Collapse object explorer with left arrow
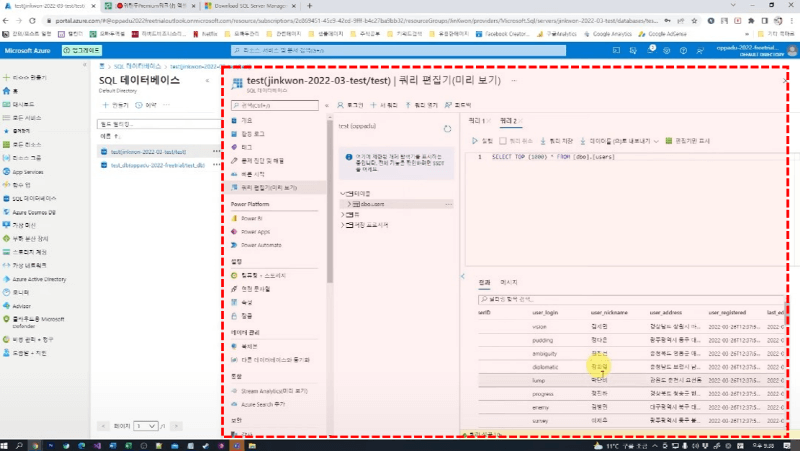800x451 pixels. coord(463,276)
